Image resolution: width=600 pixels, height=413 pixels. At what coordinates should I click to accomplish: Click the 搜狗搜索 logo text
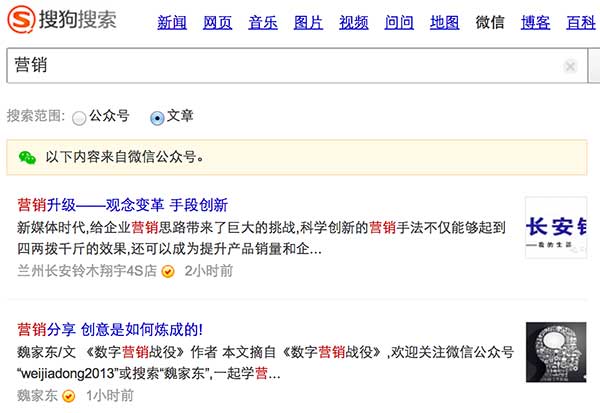pyautogui.click(x=78, y=19)
